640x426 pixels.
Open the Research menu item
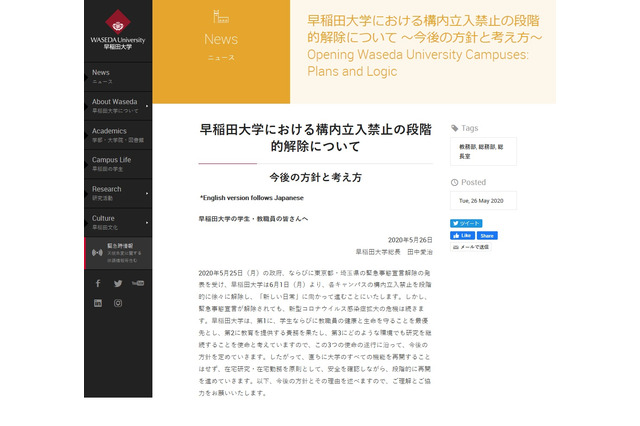[118, 193]
